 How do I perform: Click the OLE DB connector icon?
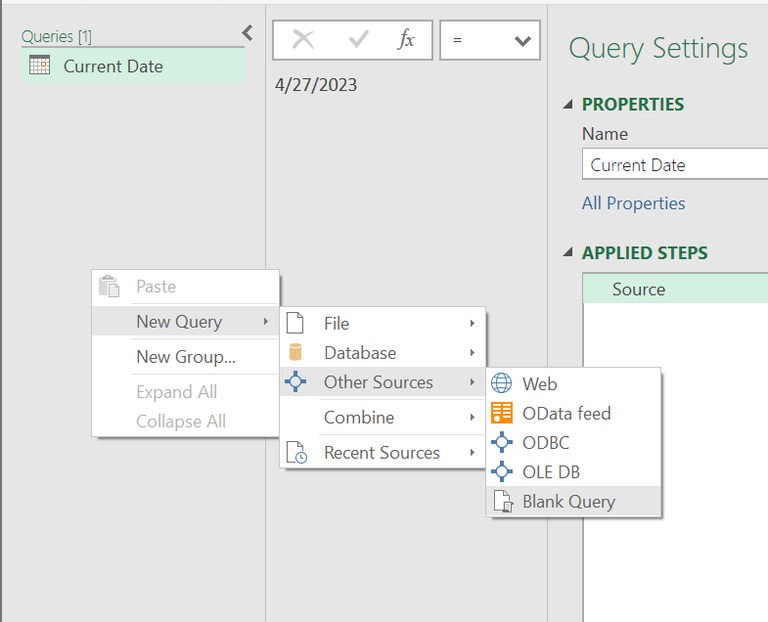click(502, 472)
